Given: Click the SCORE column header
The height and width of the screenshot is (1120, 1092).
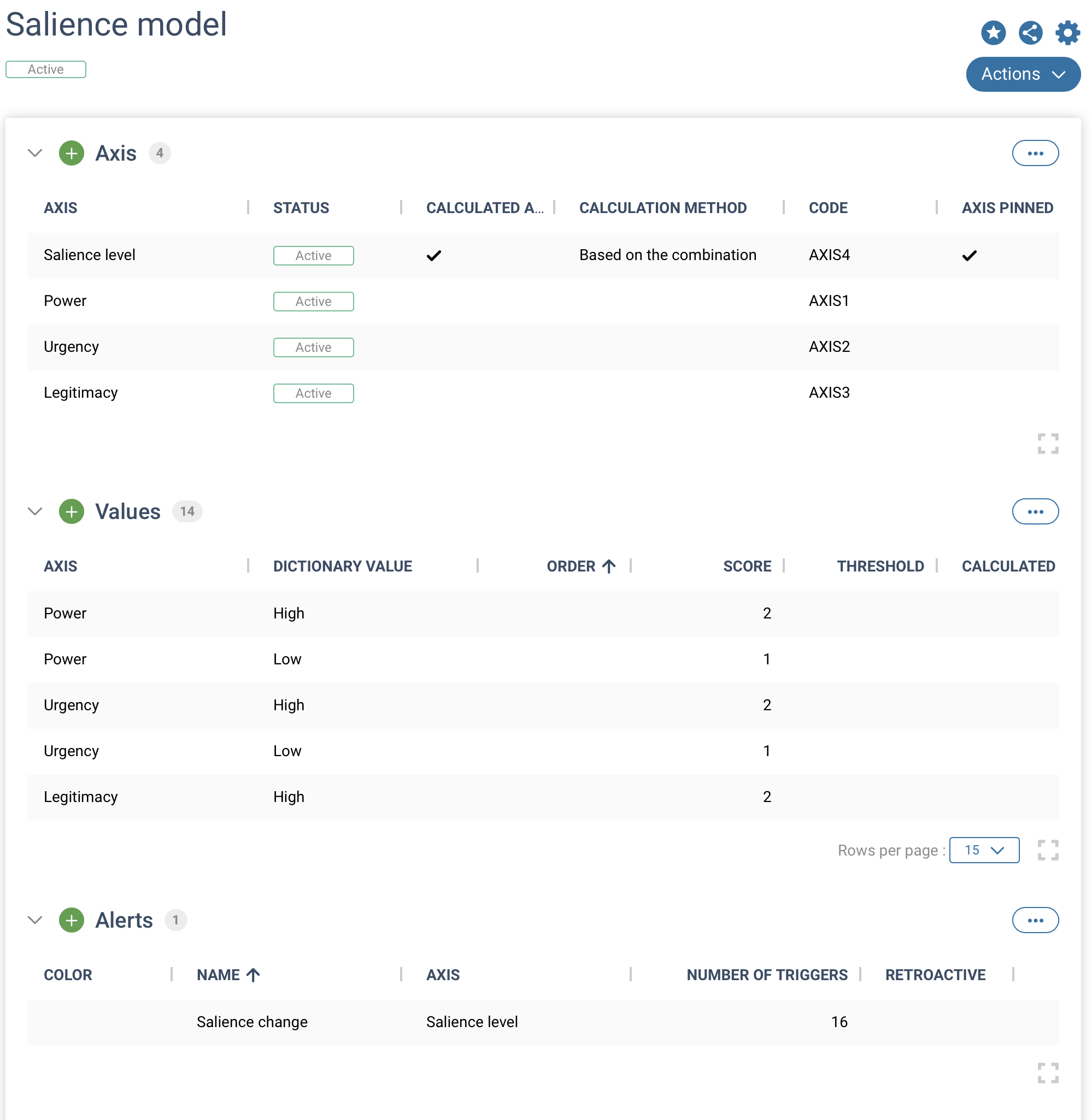Looking at the screenshot, I should [x=747, y=567].
